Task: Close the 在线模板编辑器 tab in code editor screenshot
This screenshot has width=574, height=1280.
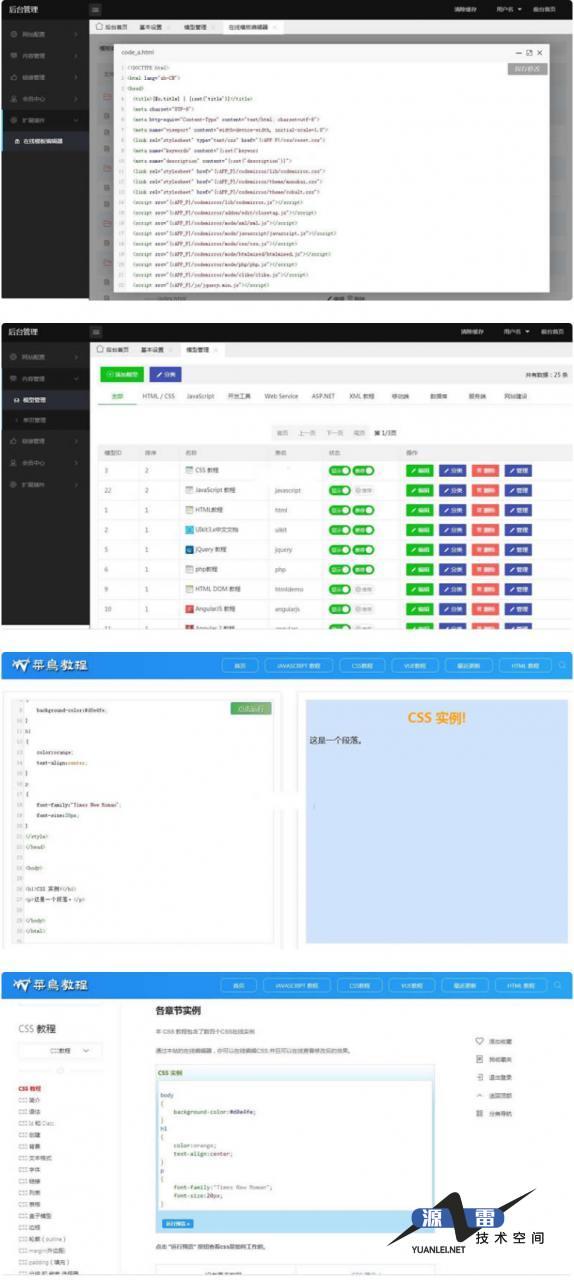Action: coord(276,28)
